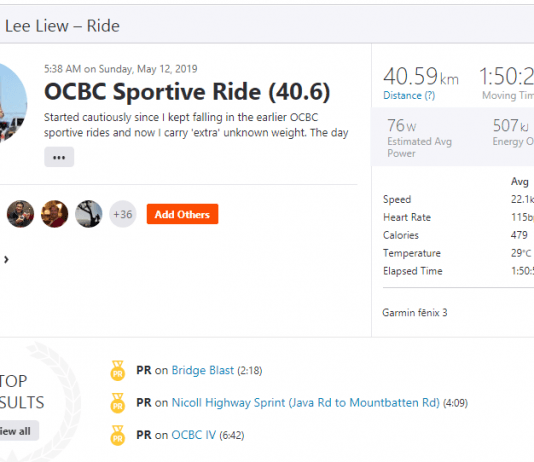The height and width of the screenshot is (462, 534).
Task: Click the PR medal icon beside Nicoll Highway Sprint
Action: tap(117, 403)
